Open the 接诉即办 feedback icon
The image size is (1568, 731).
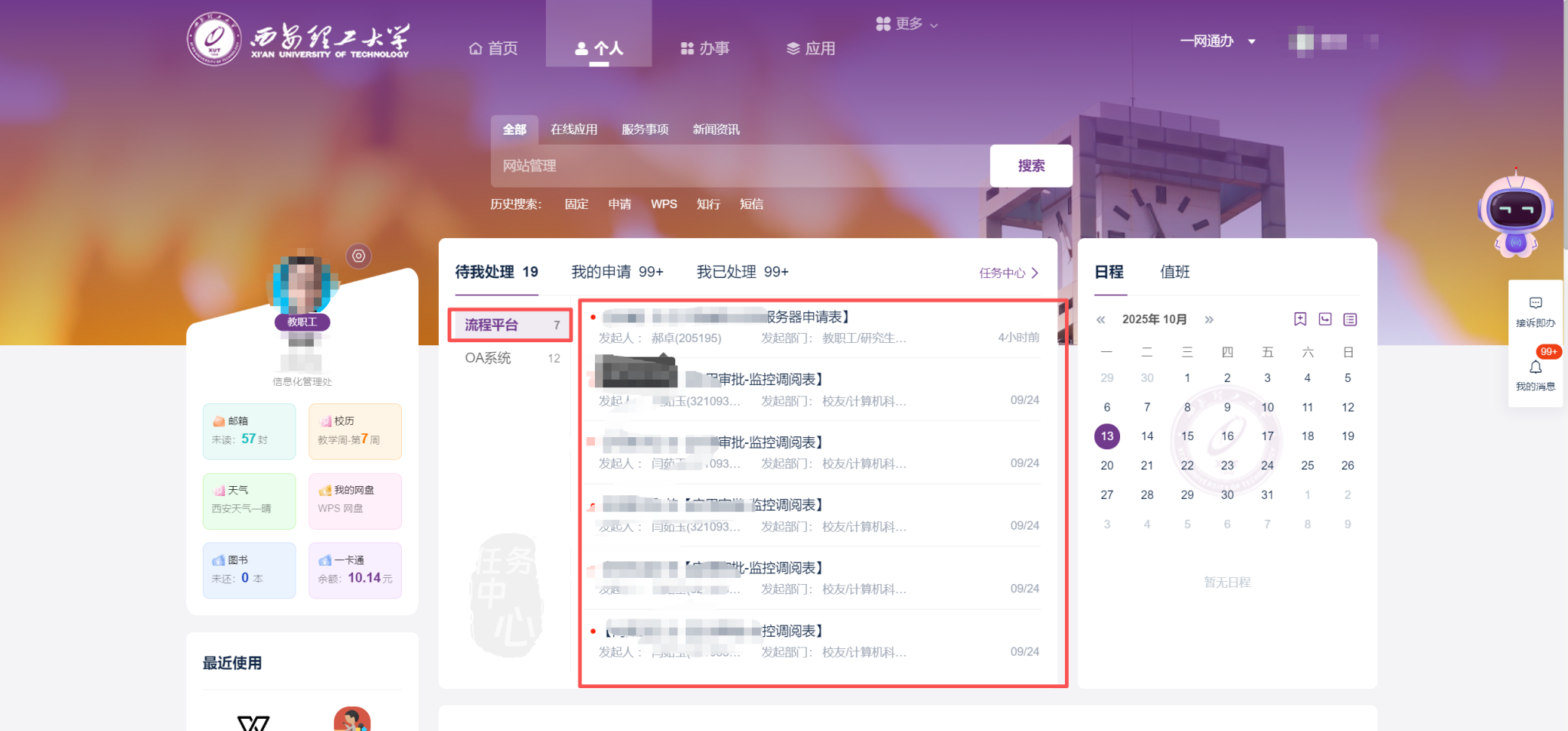tap(1535, 310)
